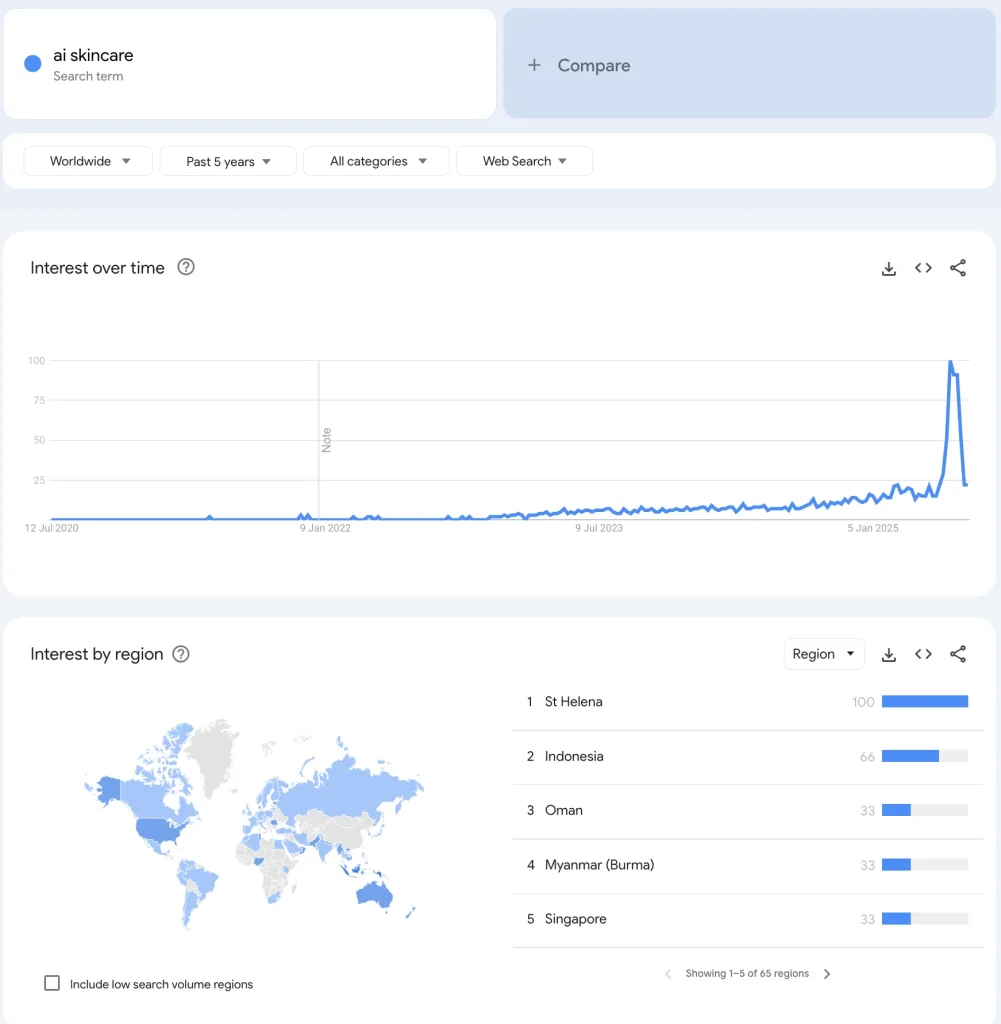The image size is (1001, 1024).
Task: Edit the ai skincare search term
Action: coord(93,56)
